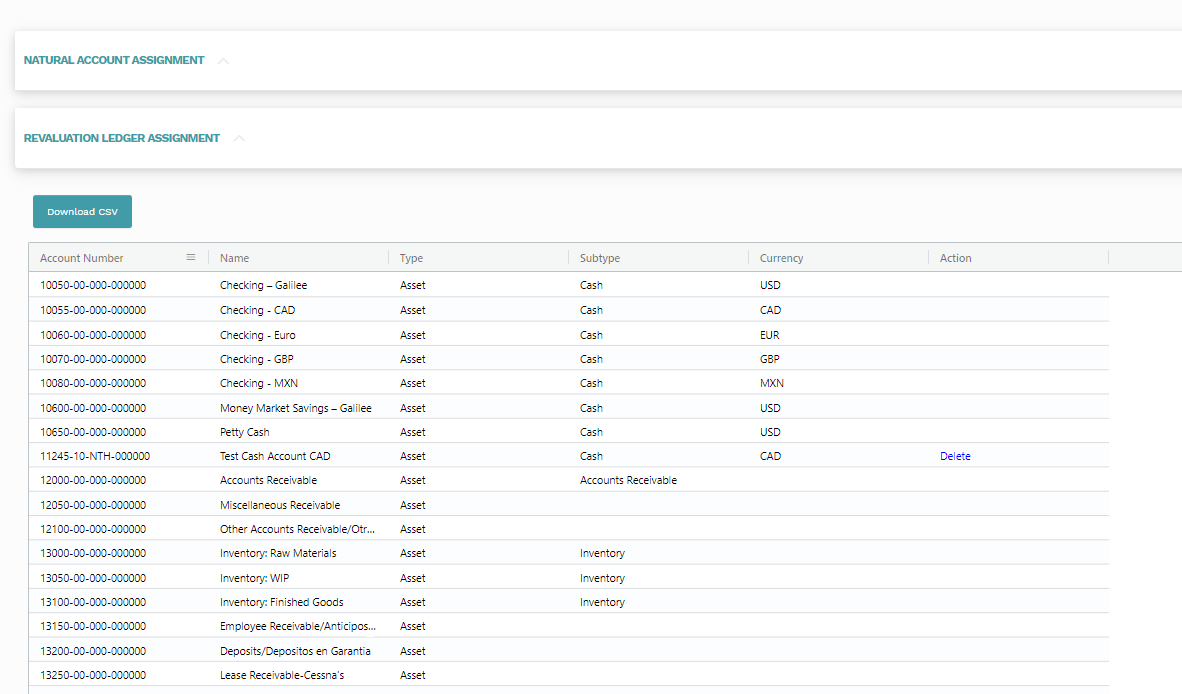The image size is (1182, 694).
Task: Click the Accounts Receivable subtype cell
Action: point(628,480)
